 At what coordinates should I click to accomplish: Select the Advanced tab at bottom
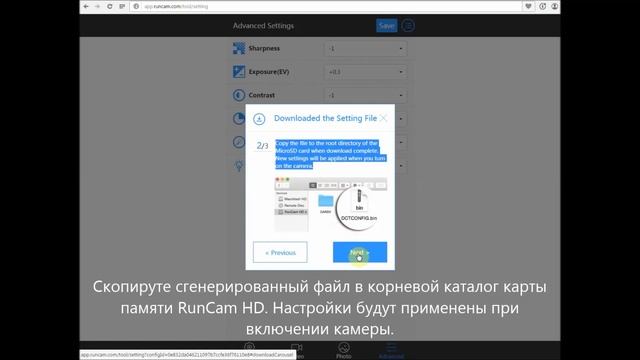tap(391, 350)
